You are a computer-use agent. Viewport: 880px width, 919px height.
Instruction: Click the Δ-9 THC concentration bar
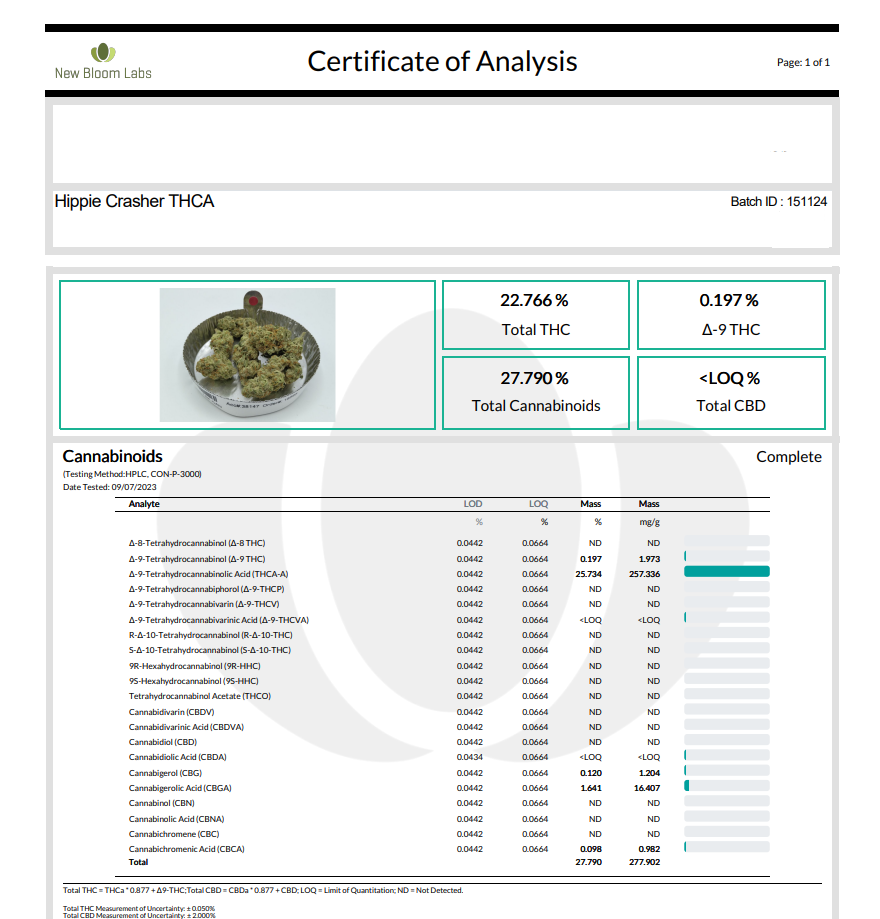point(727,556)
